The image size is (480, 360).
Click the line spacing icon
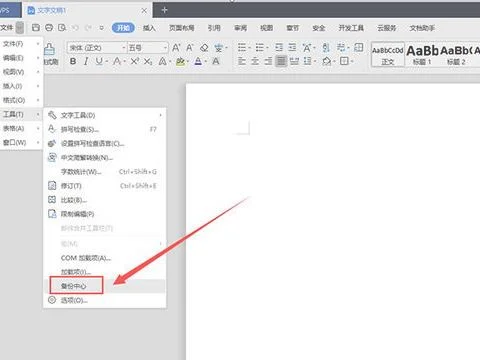[x=308, y=61]
